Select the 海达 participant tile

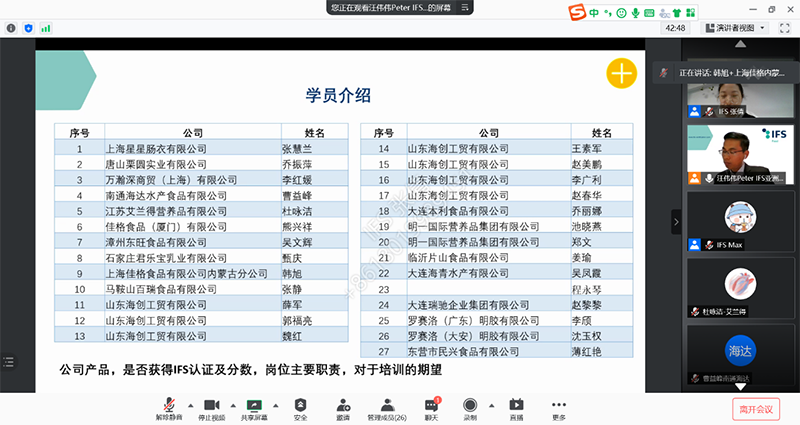pyautogui.click(x=740, y=355)
